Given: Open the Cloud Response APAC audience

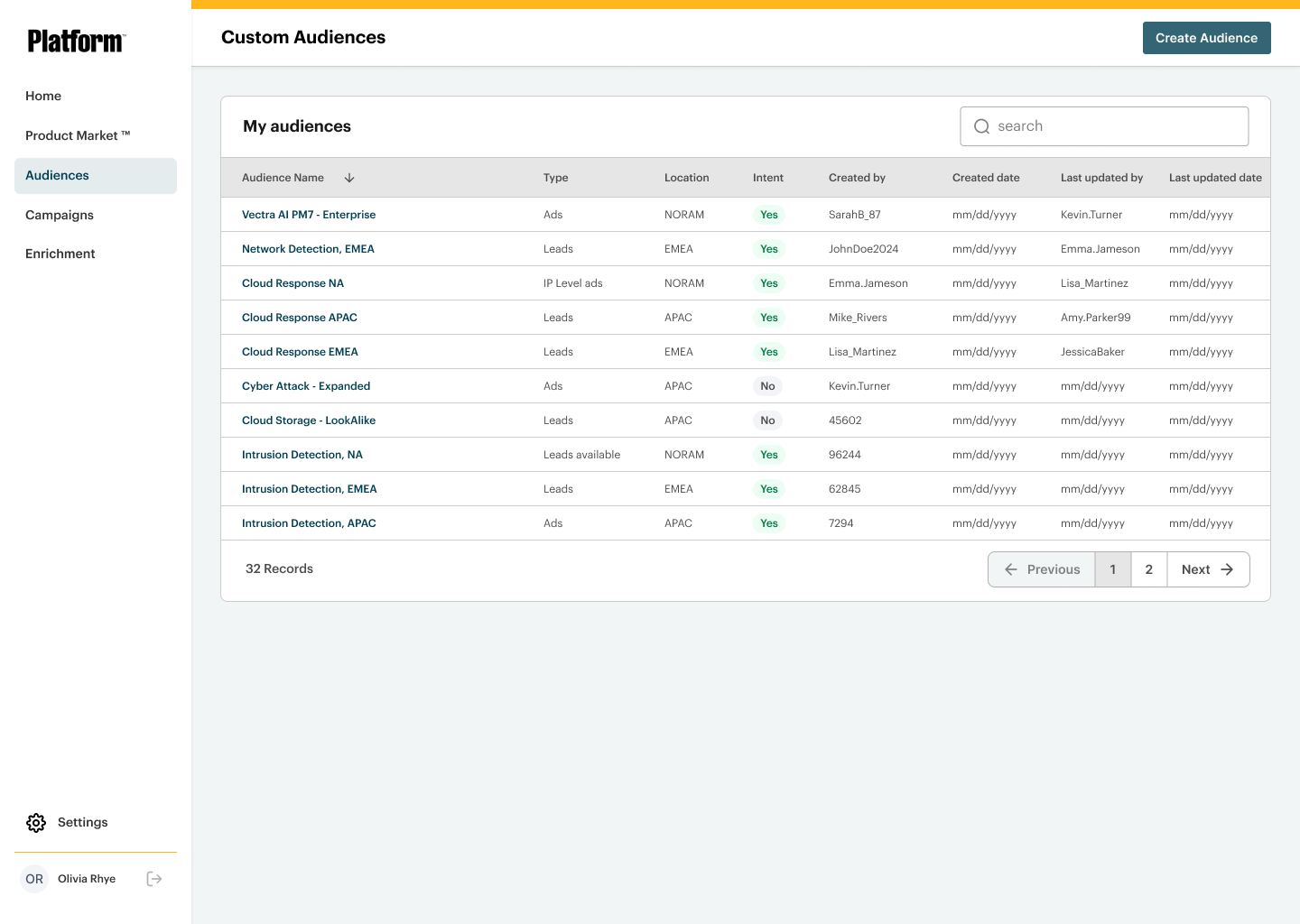Looking at the screenshot, I should tap(300, 318).
